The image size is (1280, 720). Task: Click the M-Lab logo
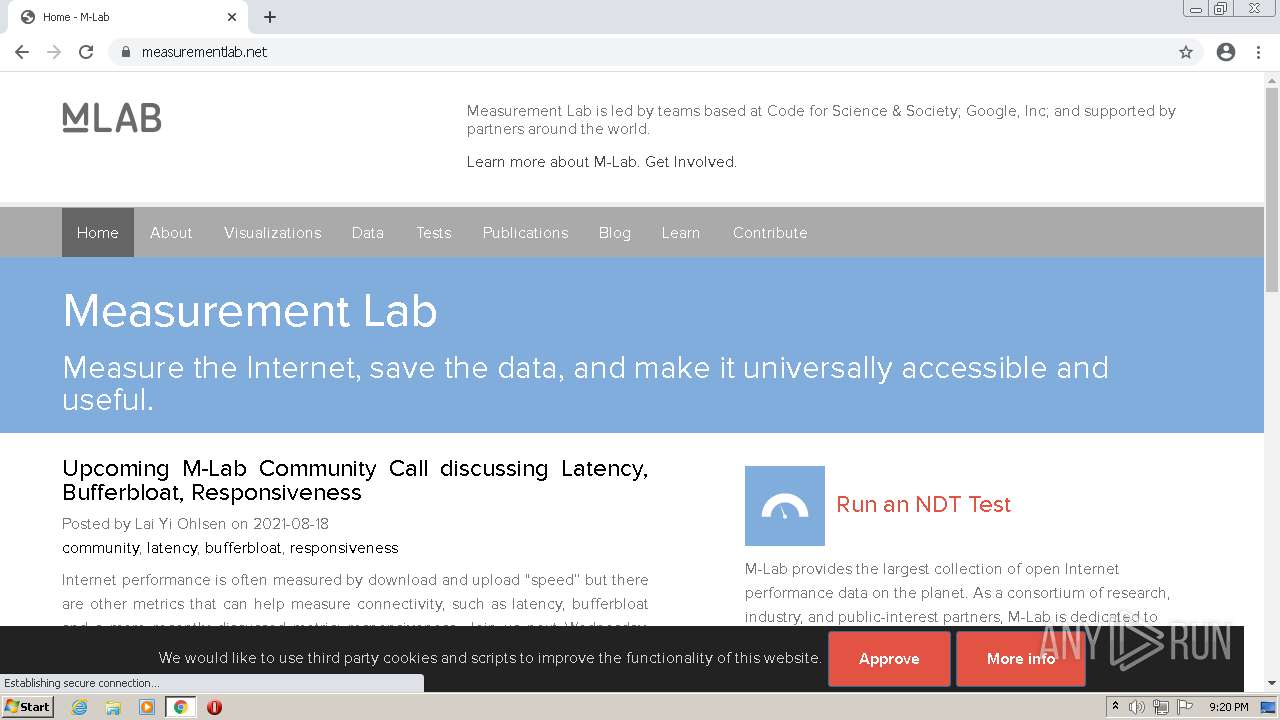point(112,118)
